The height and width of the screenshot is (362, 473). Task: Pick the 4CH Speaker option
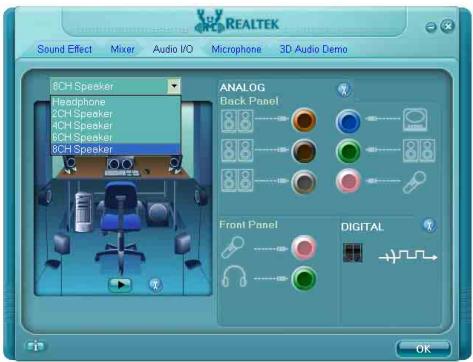point(115,125)
